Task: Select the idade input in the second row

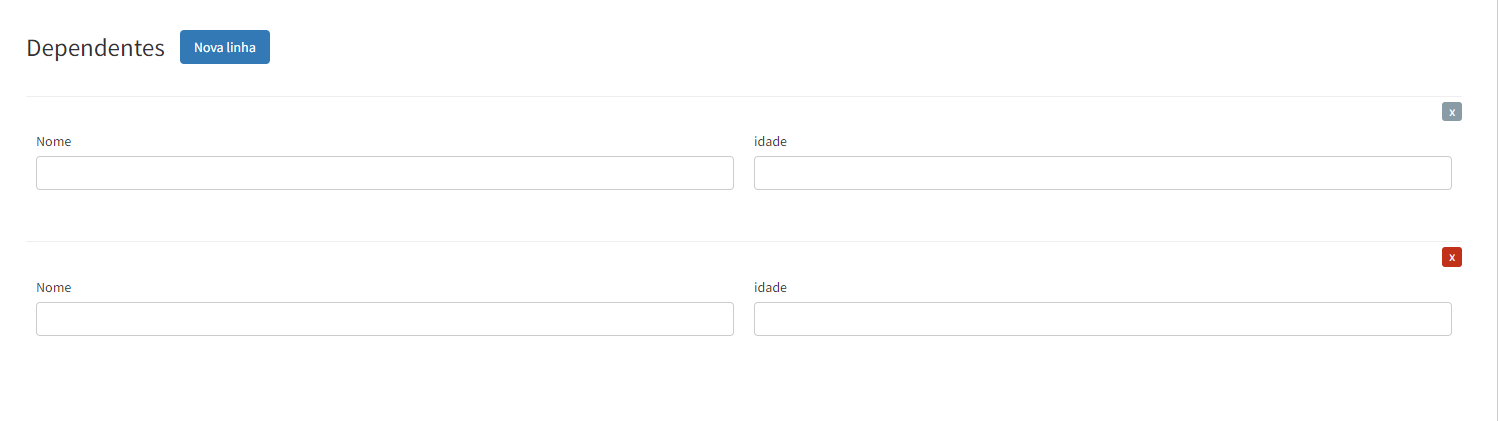Action: 1102,319
